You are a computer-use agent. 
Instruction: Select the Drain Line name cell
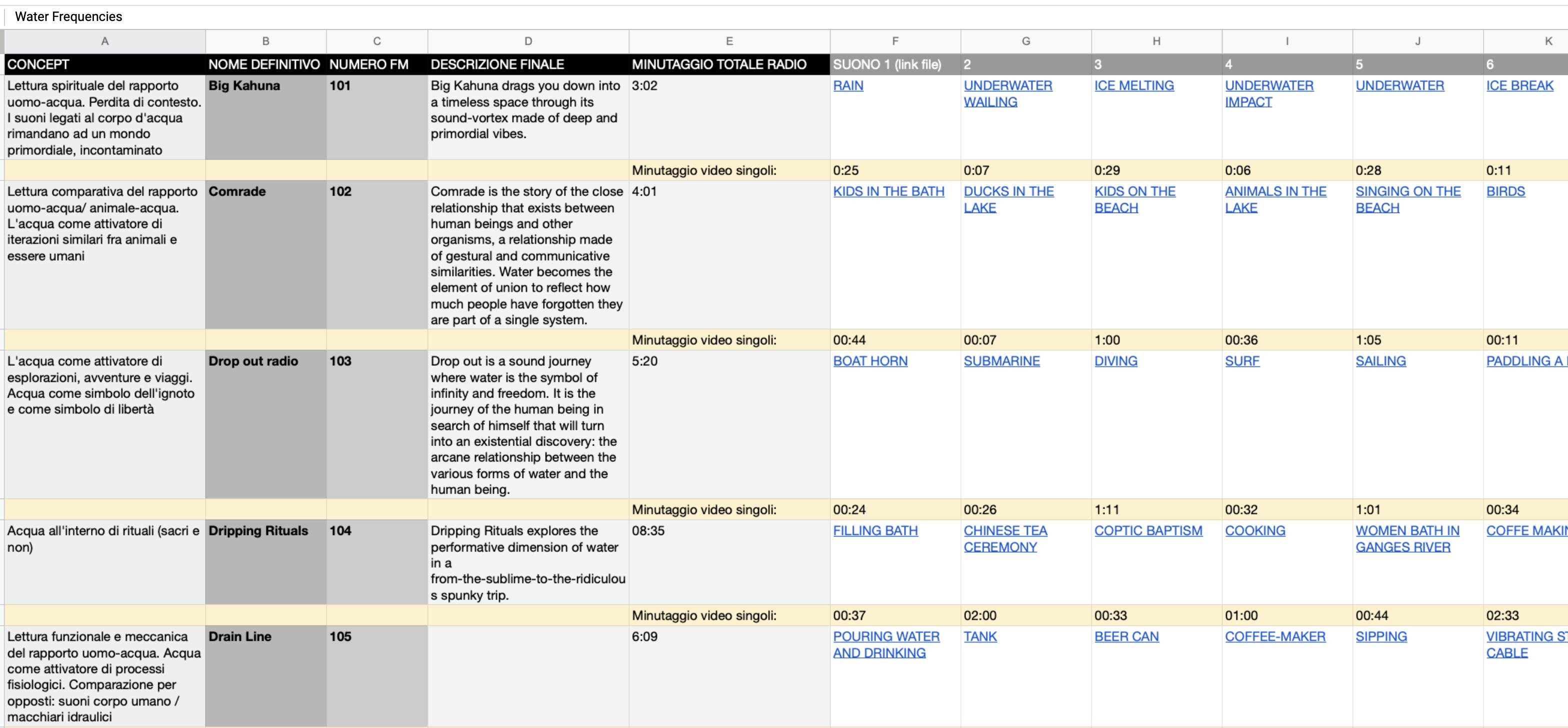click(266, 675)
